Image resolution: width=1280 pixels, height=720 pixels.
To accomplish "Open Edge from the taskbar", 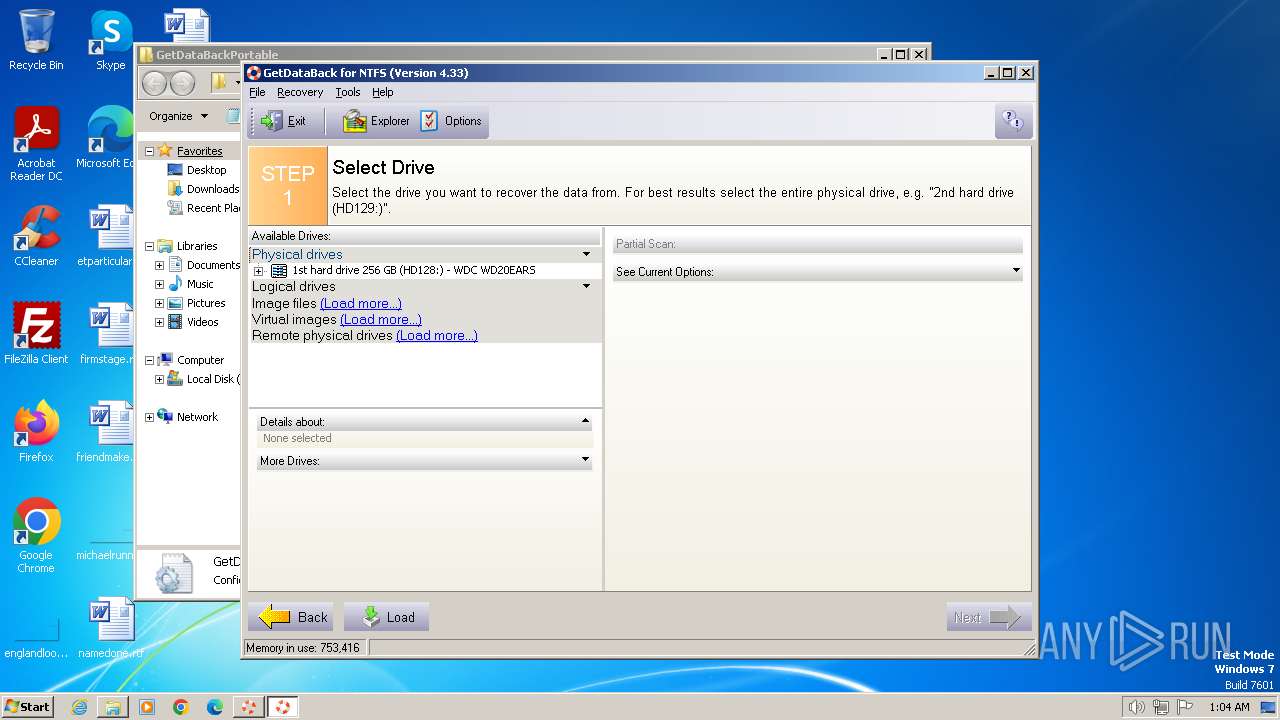I will click(215, 707).
